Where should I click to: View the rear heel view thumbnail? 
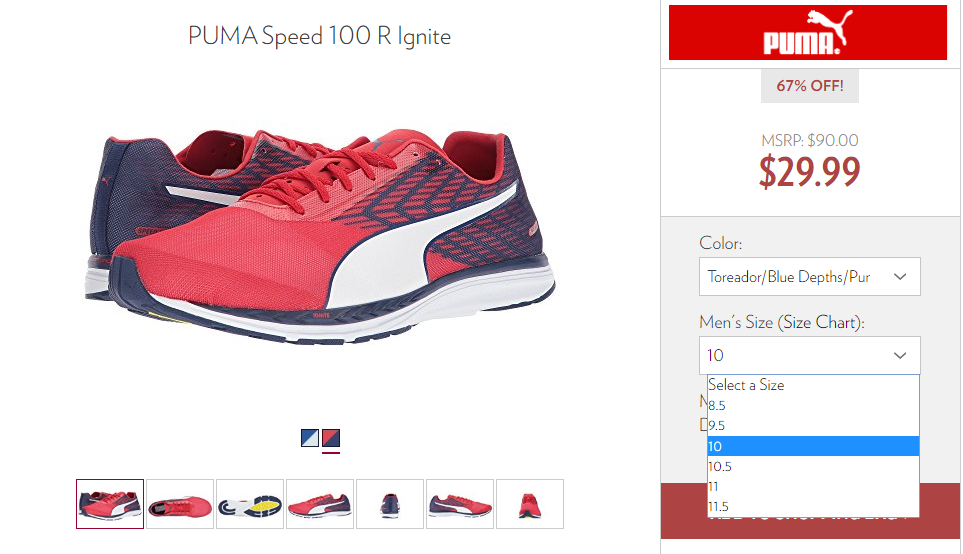(390, 504)
